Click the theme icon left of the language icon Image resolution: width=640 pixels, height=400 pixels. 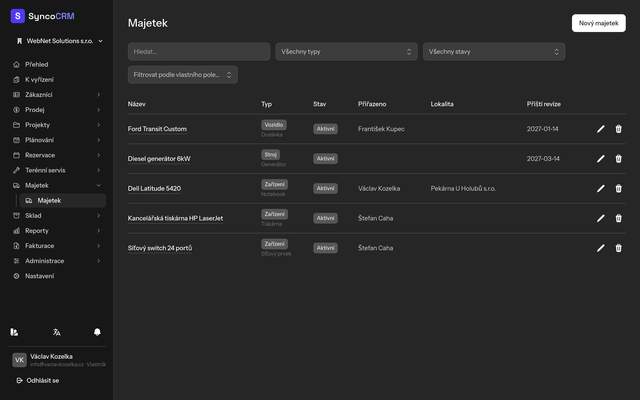[14, 332]
